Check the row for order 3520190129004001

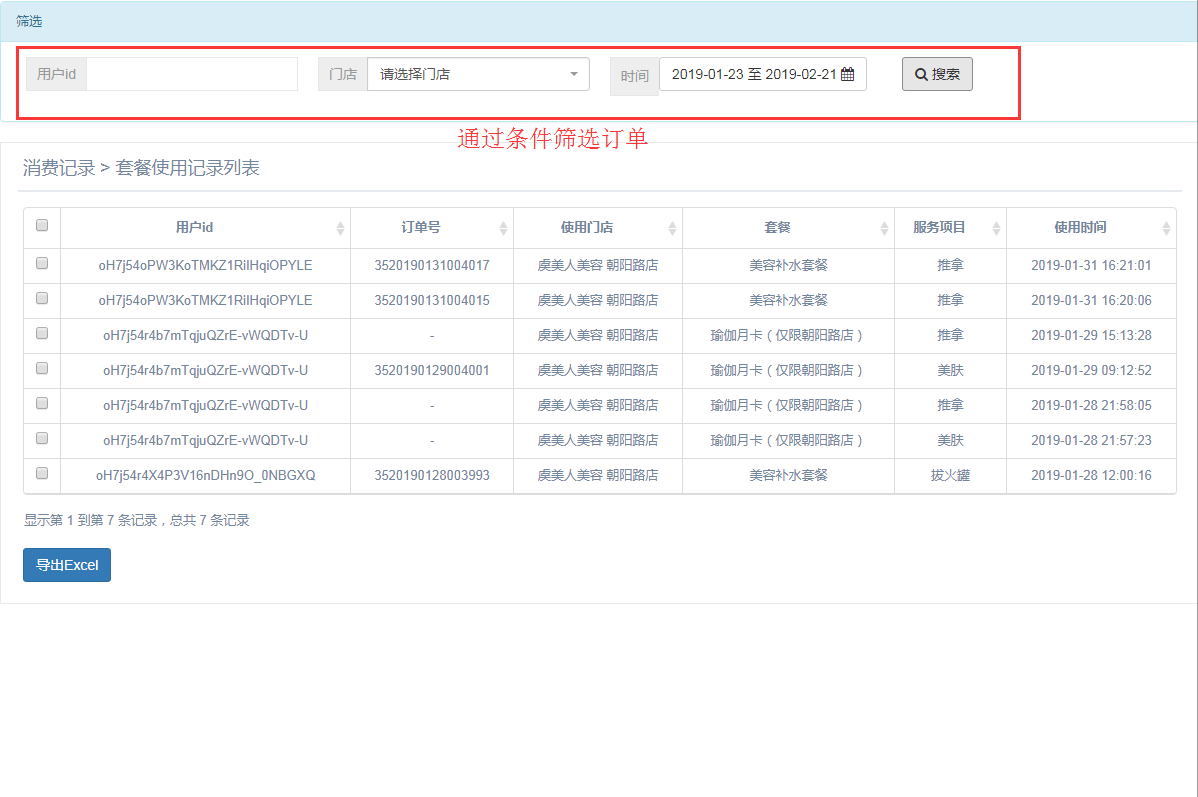pos(42,369)
